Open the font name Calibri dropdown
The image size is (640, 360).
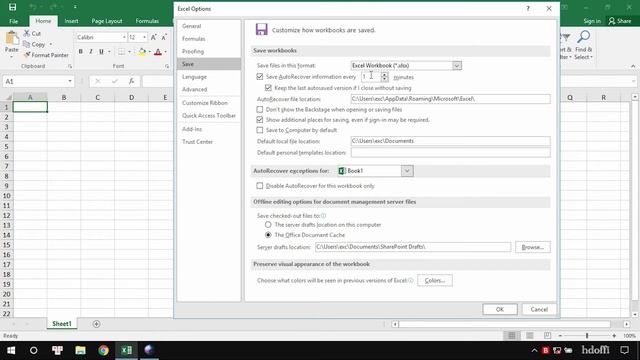(124, 37)
